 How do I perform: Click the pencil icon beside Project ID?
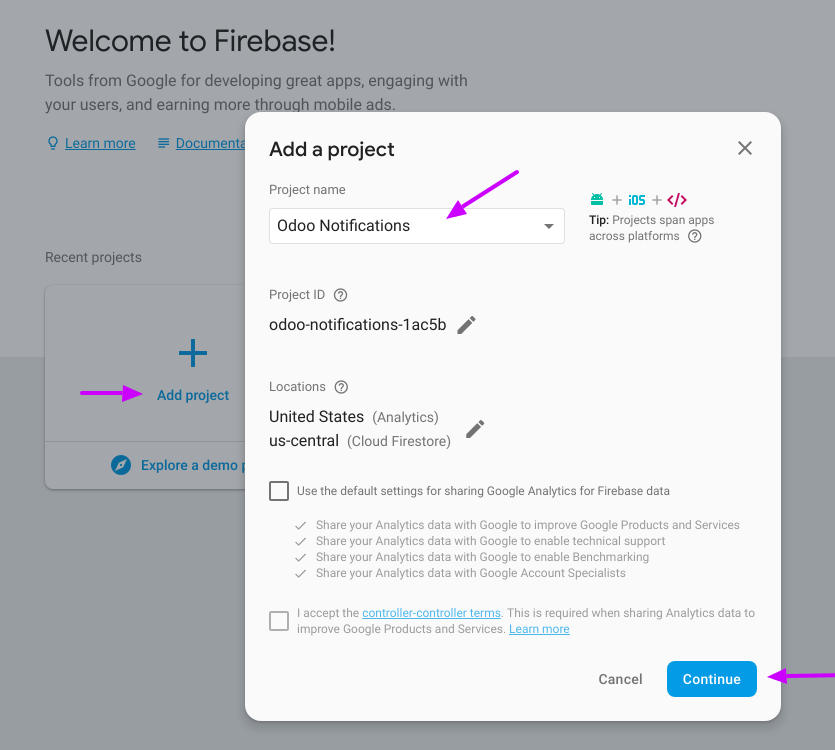(467, 325)
